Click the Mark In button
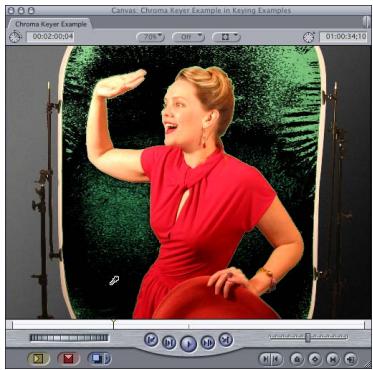This screenshot has height=370, width=373. point(266,359)
